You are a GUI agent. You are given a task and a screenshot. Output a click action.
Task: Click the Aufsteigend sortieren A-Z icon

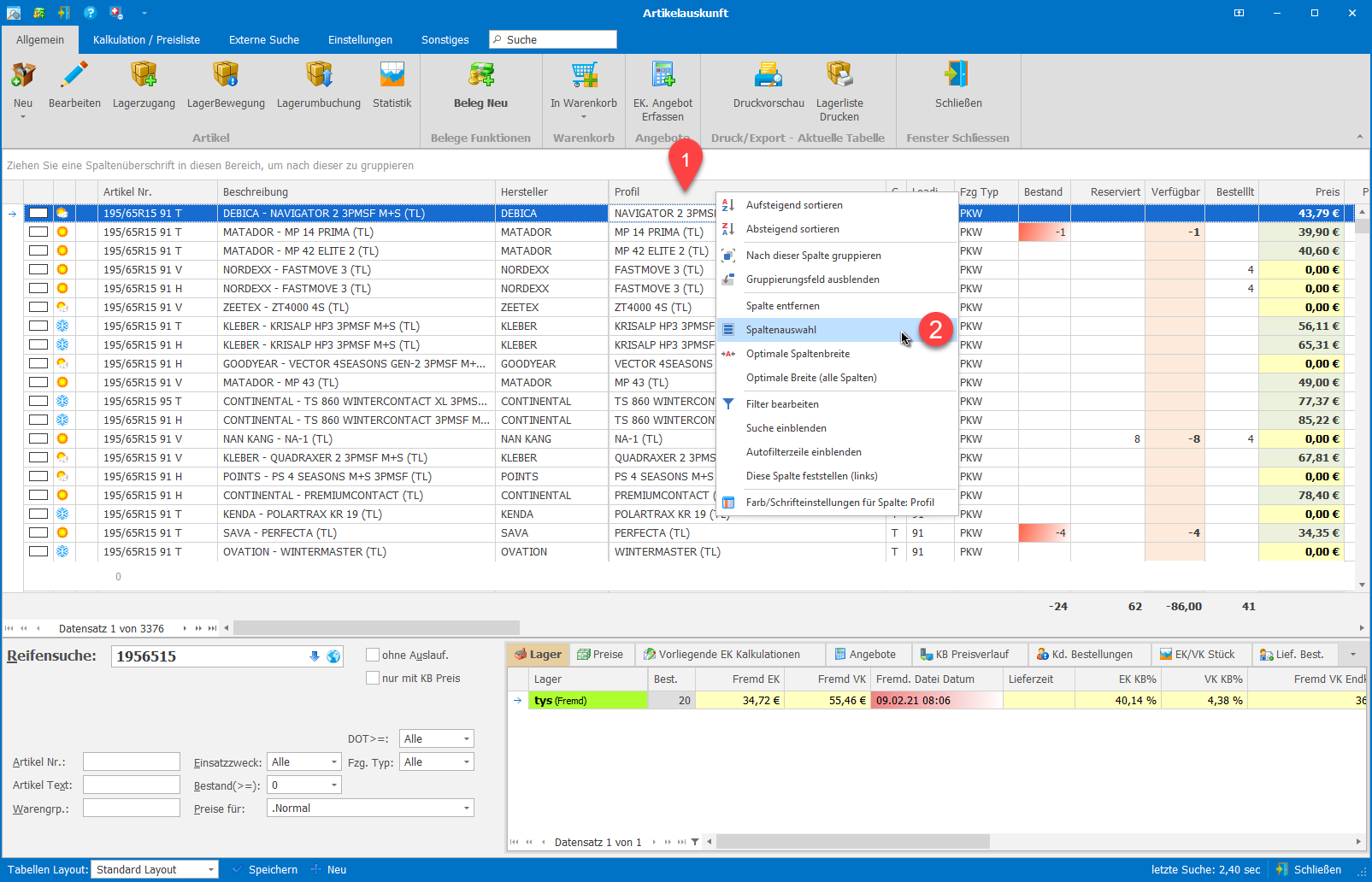click(728, 205)
